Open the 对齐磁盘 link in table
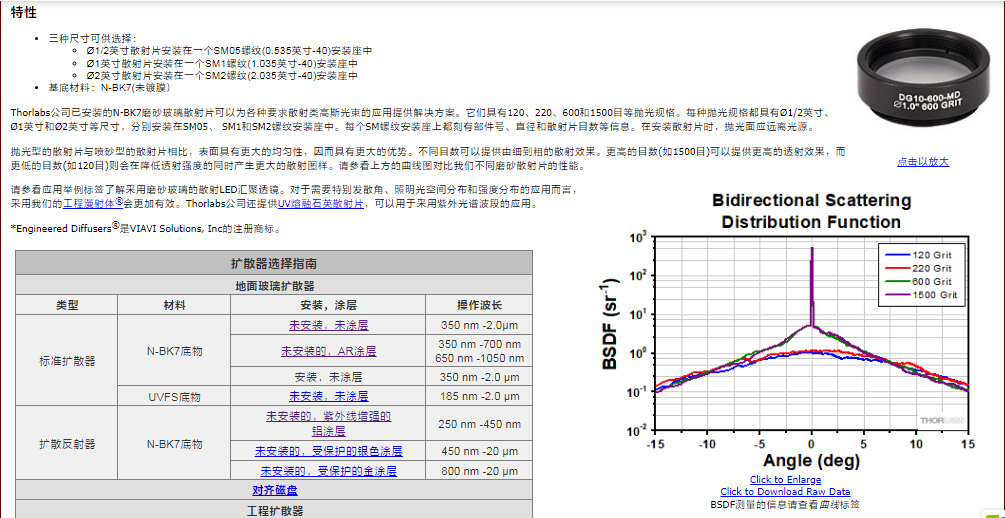1005x518 pixels. click(274, 491)
